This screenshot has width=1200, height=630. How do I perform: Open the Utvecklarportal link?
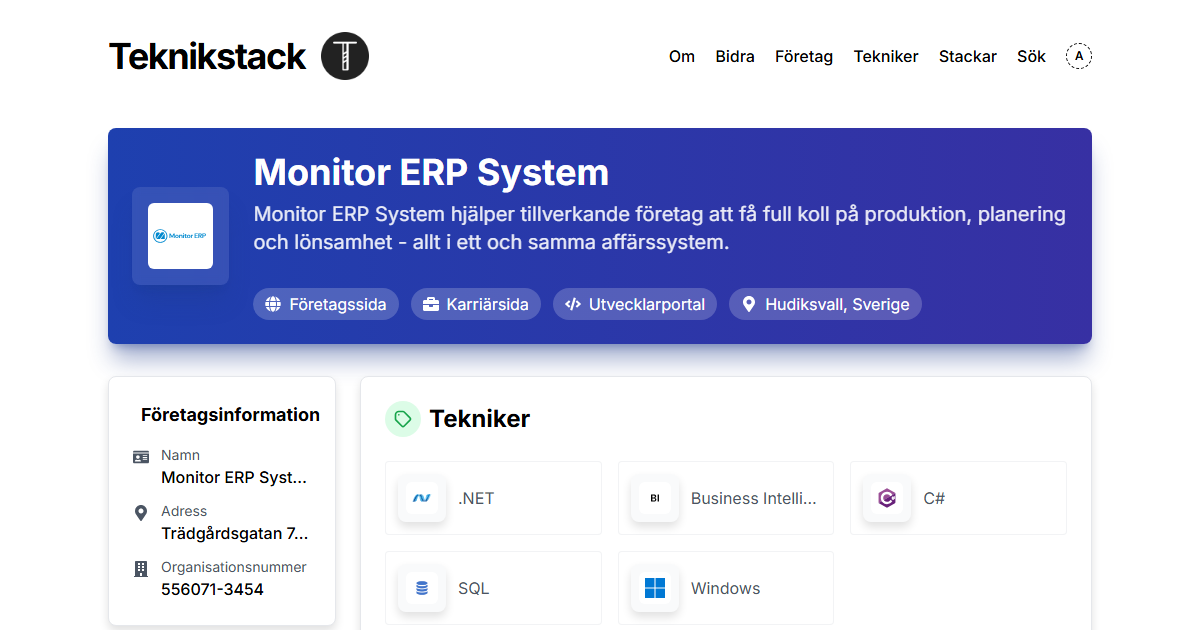635,305
